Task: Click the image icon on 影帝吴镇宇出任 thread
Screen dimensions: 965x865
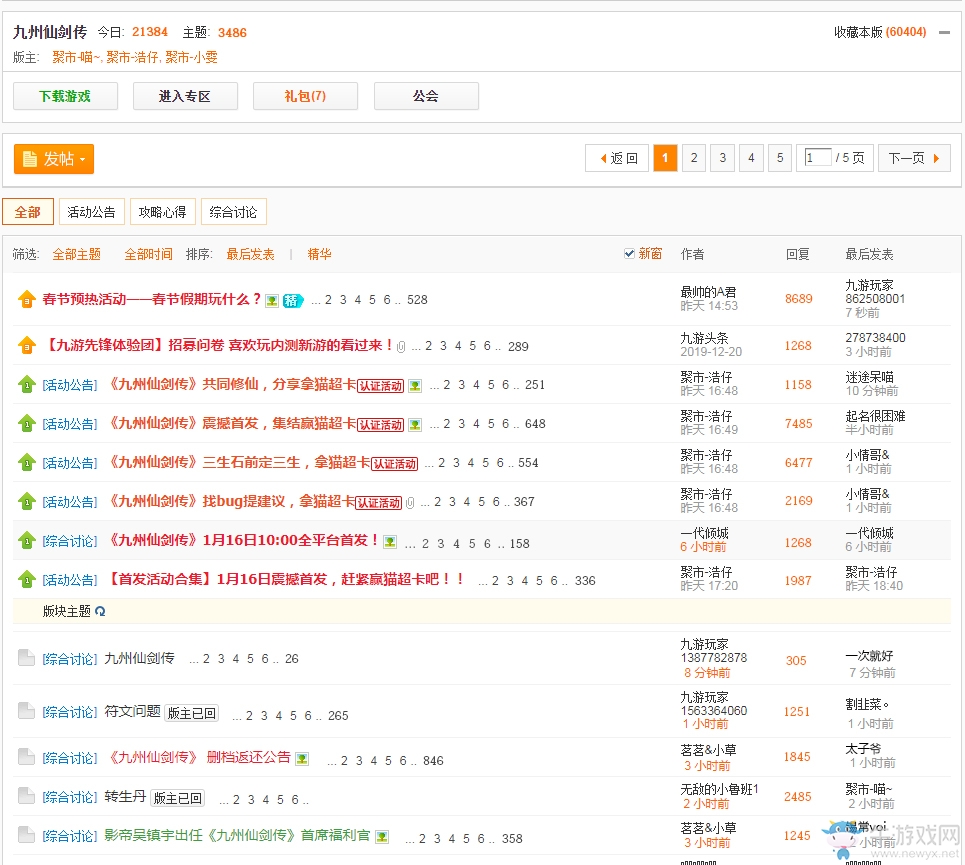Action: pos(382,837)
